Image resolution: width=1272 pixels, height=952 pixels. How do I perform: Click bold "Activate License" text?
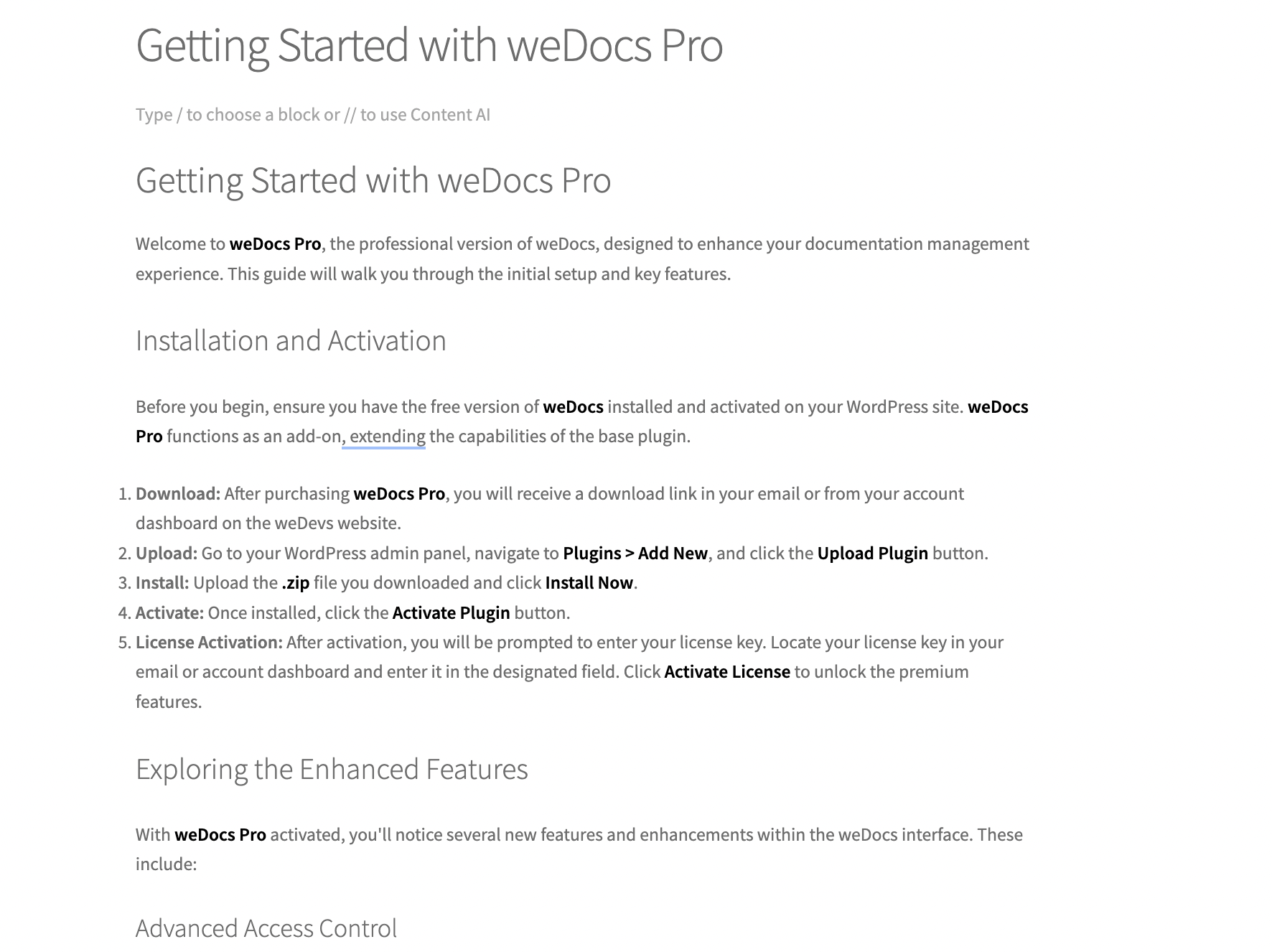tap(726, 672)
